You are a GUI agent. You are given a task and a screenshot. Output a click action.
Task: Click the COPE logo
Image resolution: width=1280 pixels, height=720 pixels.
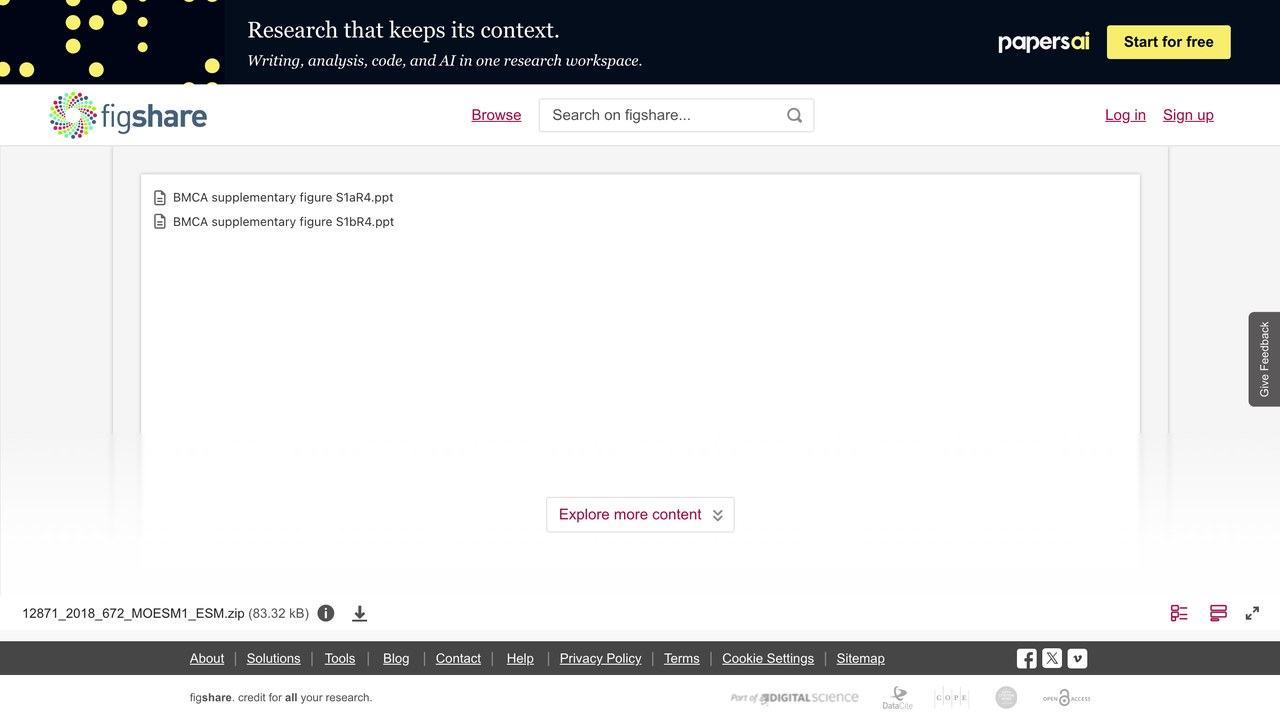coord(951,698)
